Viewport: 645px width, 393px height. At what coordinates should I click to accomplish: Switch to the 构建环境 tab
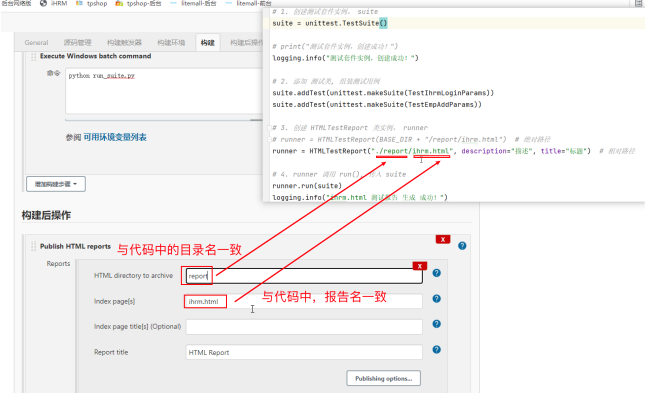coord(171,42)
